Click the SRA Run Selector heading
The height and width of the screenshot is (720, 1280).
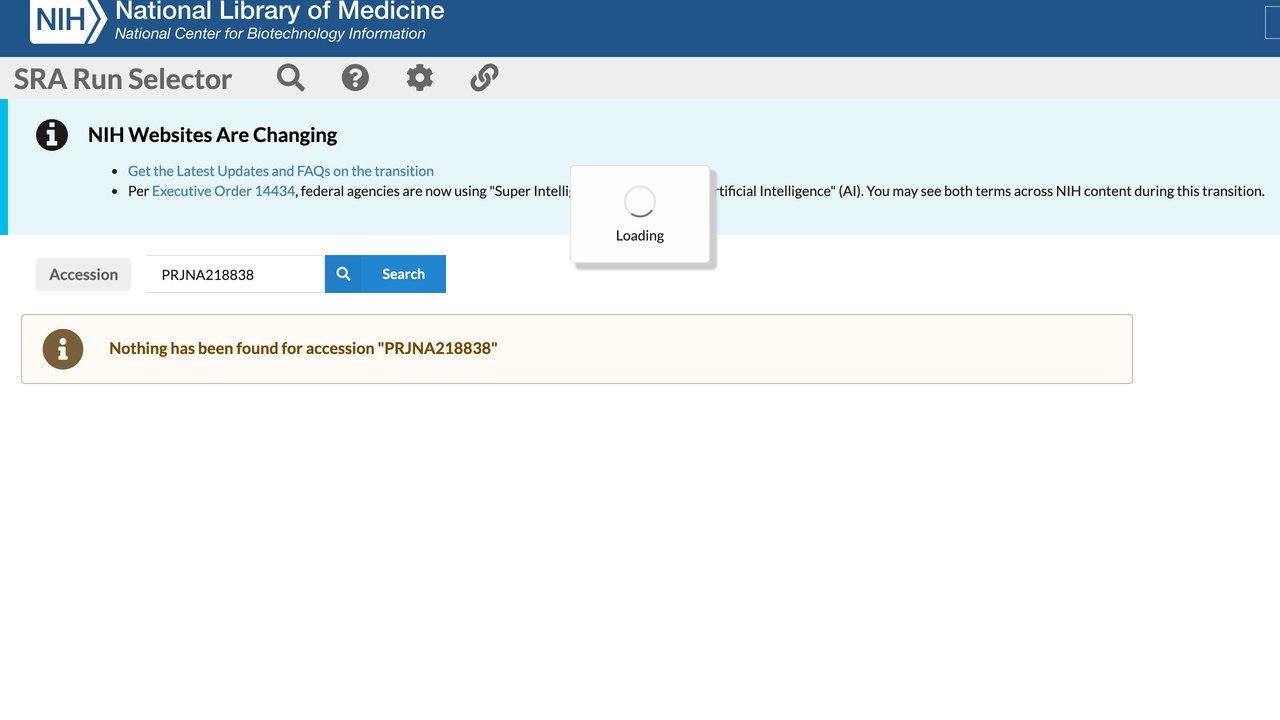(x=123, y=79)
